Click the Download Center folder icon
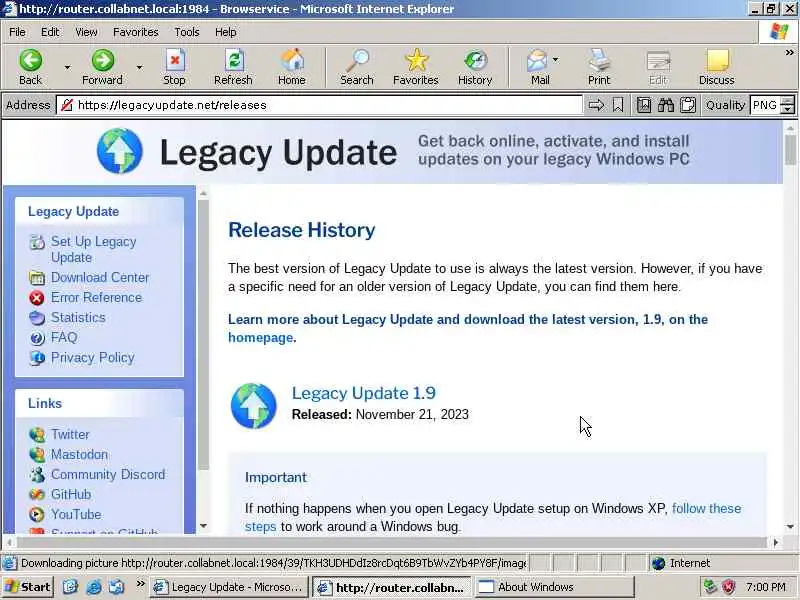This screenshot has height=600, width=800. click(37, 278)
